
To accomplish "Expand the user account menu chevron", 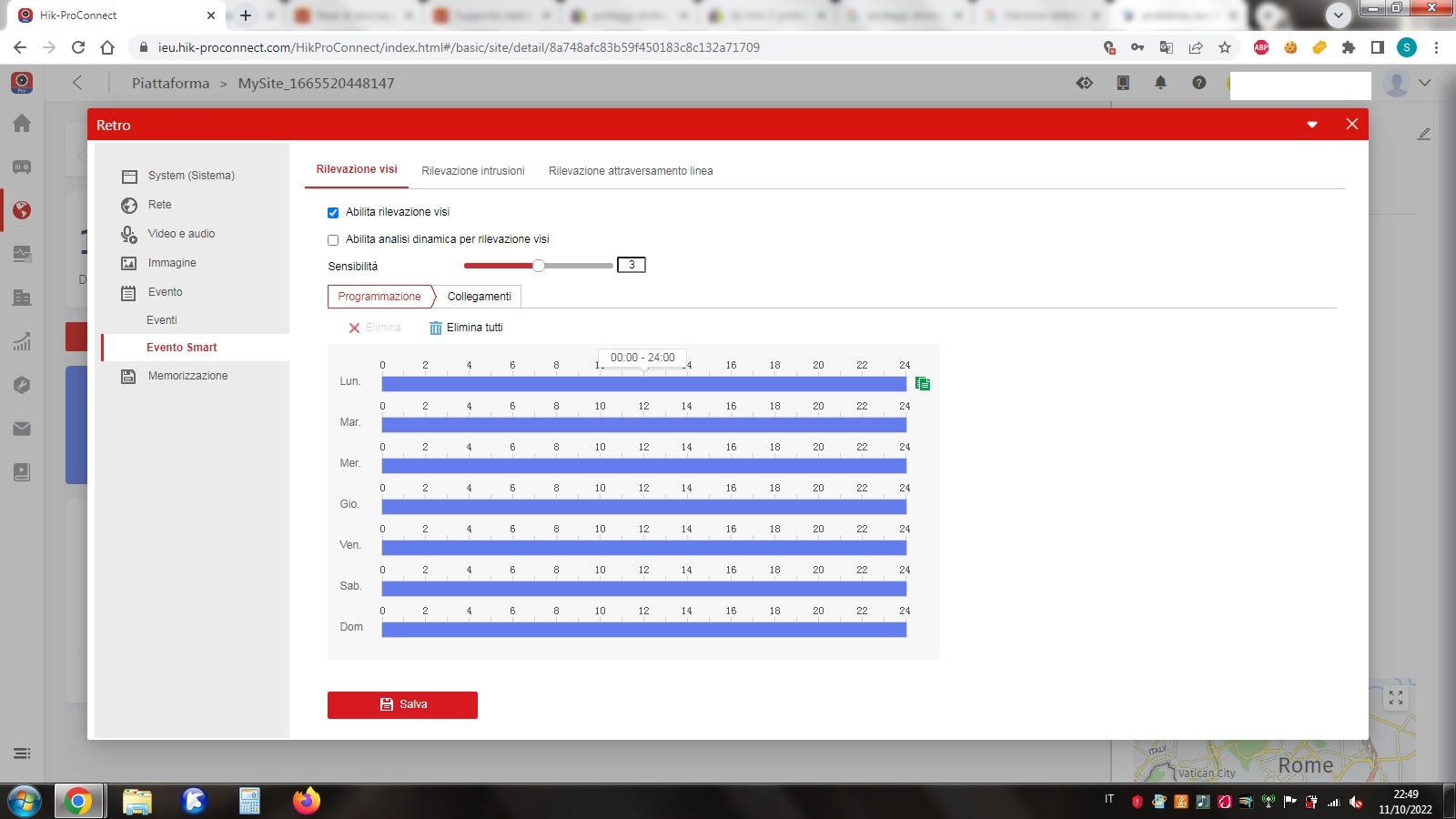I will (x=1425, y=83).
